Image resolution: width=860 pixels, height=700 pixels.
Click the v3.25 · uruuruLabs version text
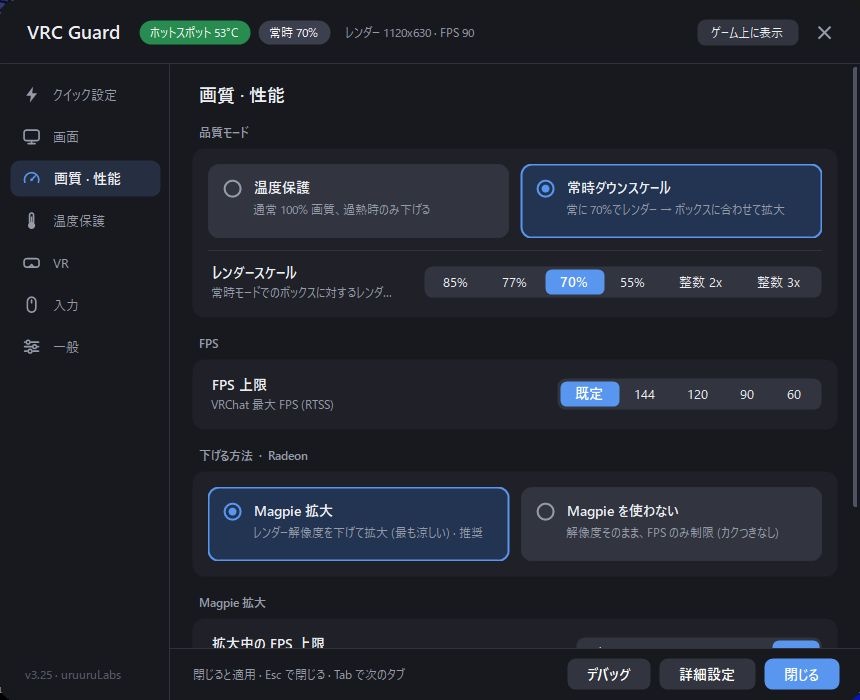click(x=73, y=675)
